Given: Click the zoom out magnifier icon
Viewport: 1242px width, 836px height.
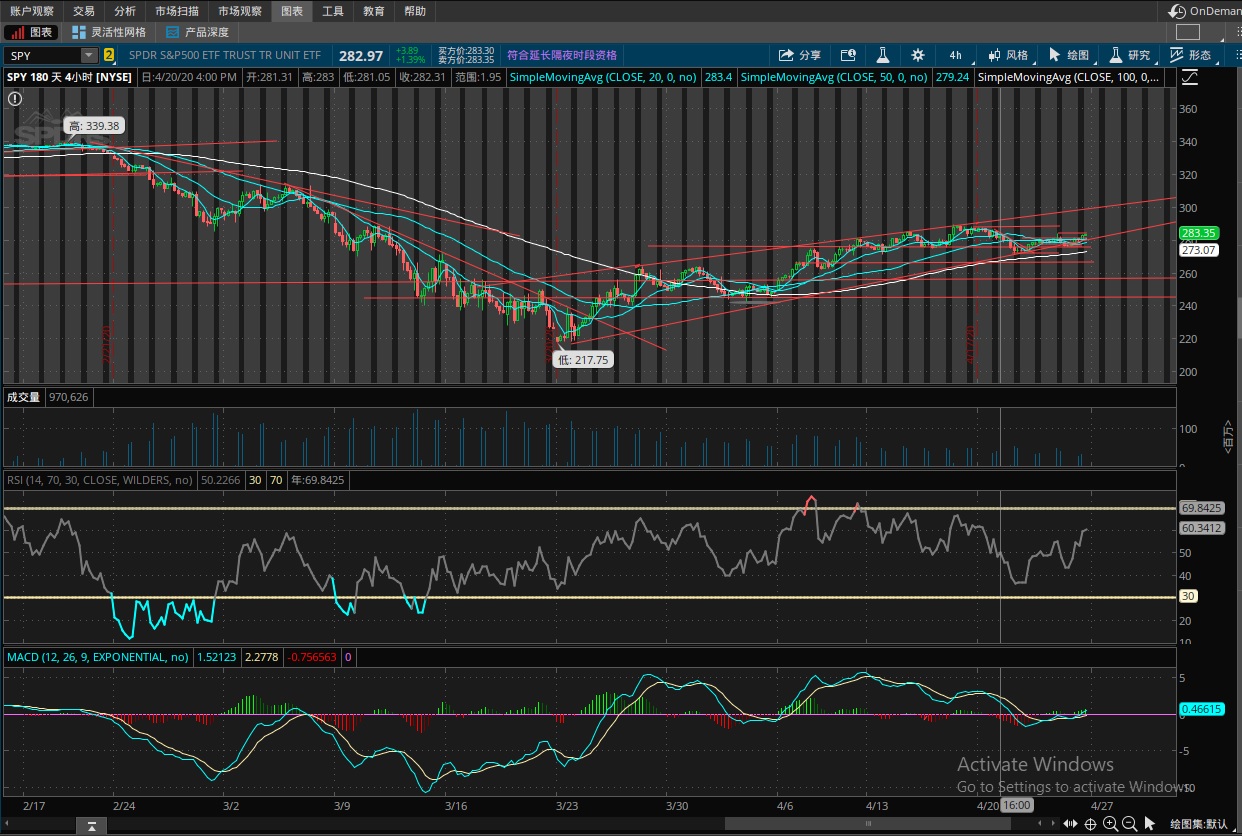Looking at the screenshot, I should [x=1130, y=825].
